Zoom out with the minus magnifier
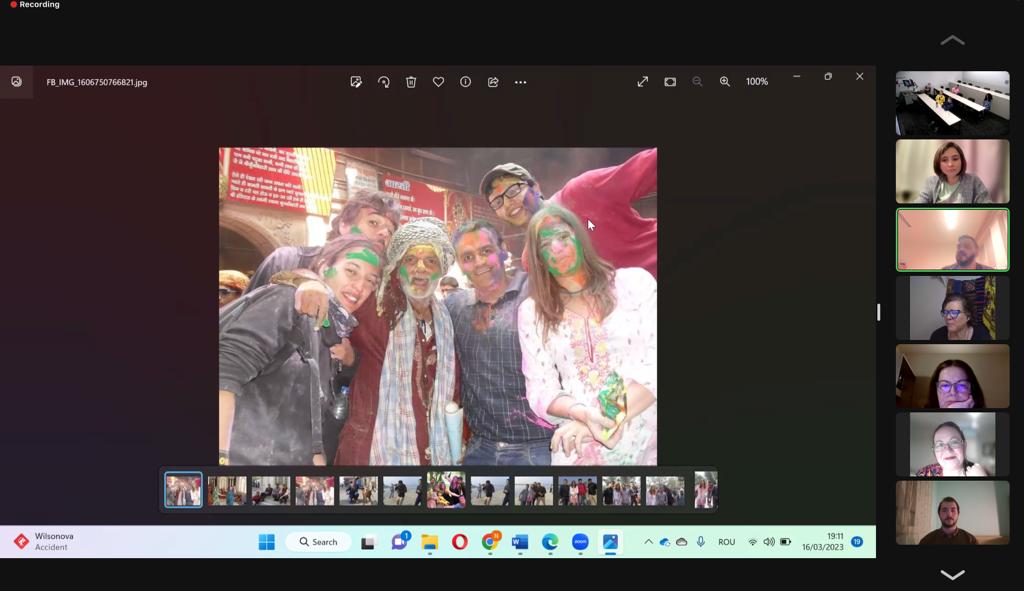 (x=697, y=82)
